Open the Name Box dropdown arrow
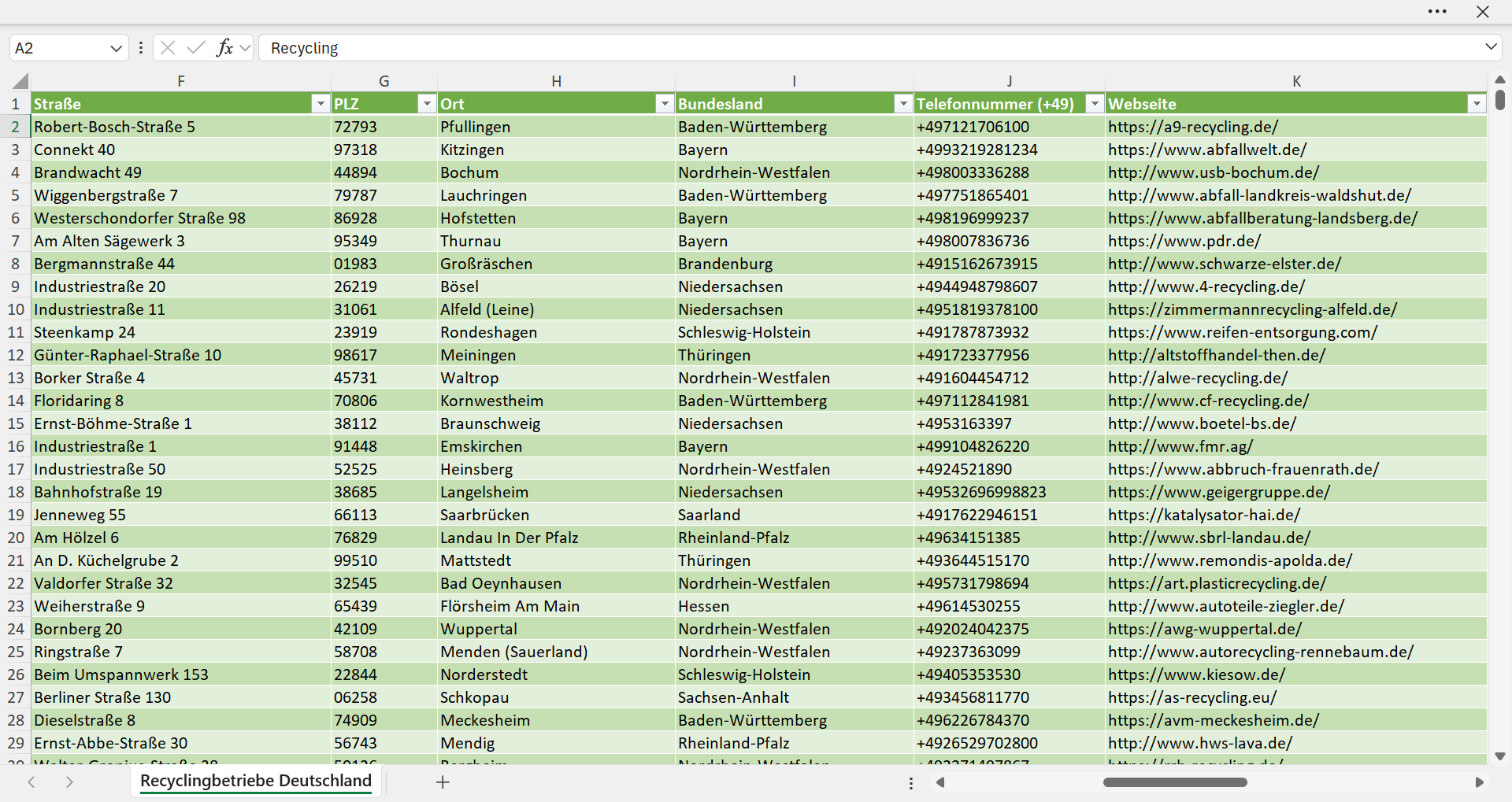Viewport: 1512px width, 802px height. pos(116,48)
